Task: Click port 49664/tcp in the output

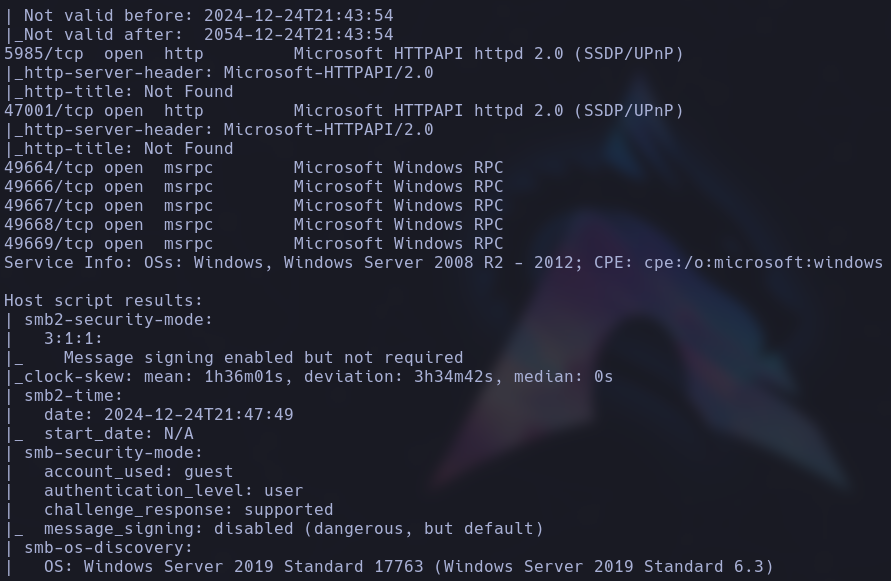Action: click(x=39, y=167)
